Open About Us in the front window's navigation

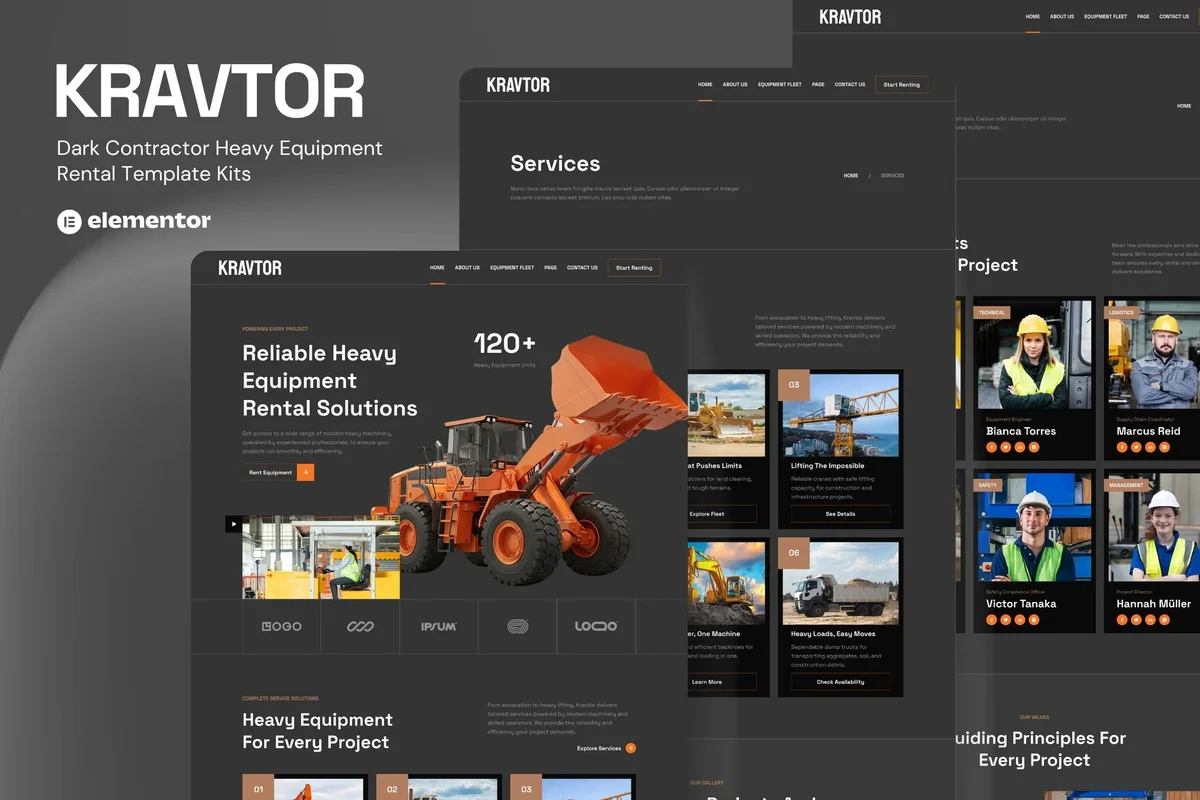click(467, 268)
